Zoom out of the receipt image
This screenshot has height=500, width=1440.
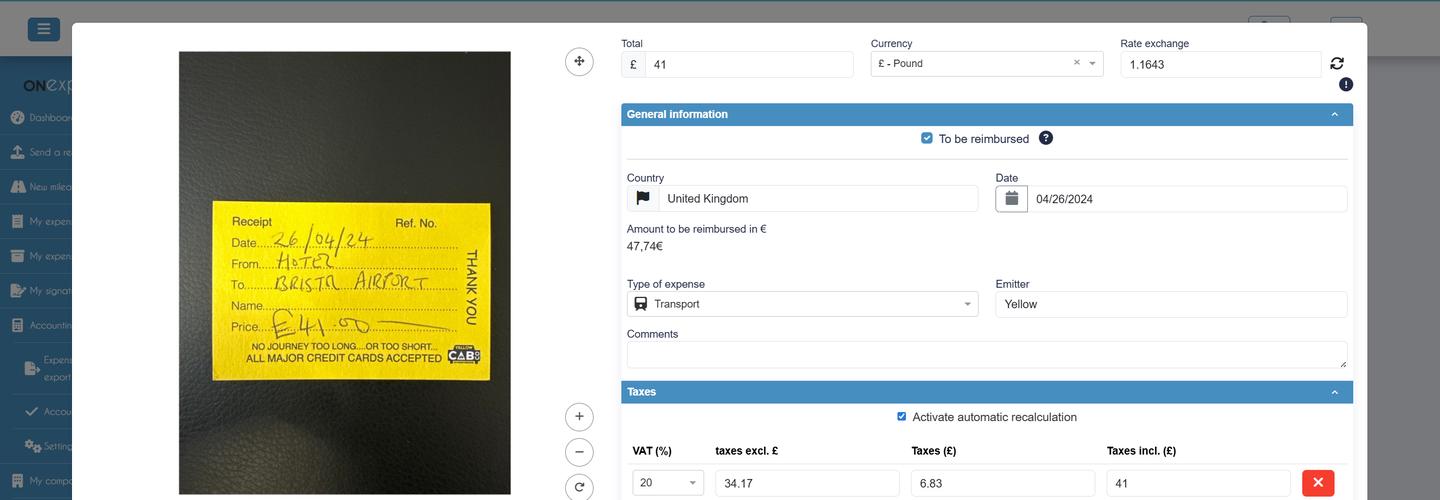[x=579, y=452]
